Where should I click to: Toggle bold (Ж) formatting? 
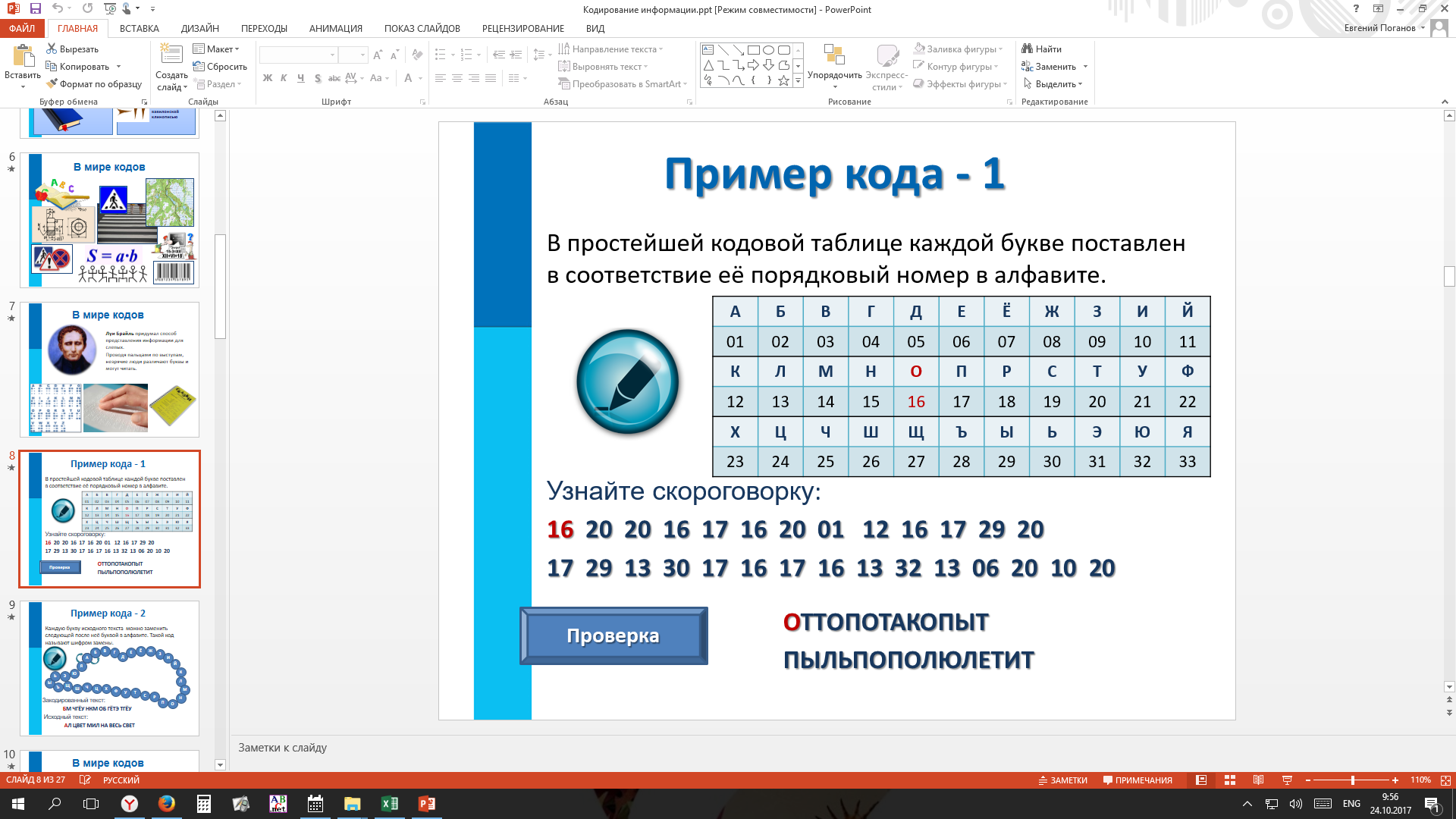click(268, 78)
